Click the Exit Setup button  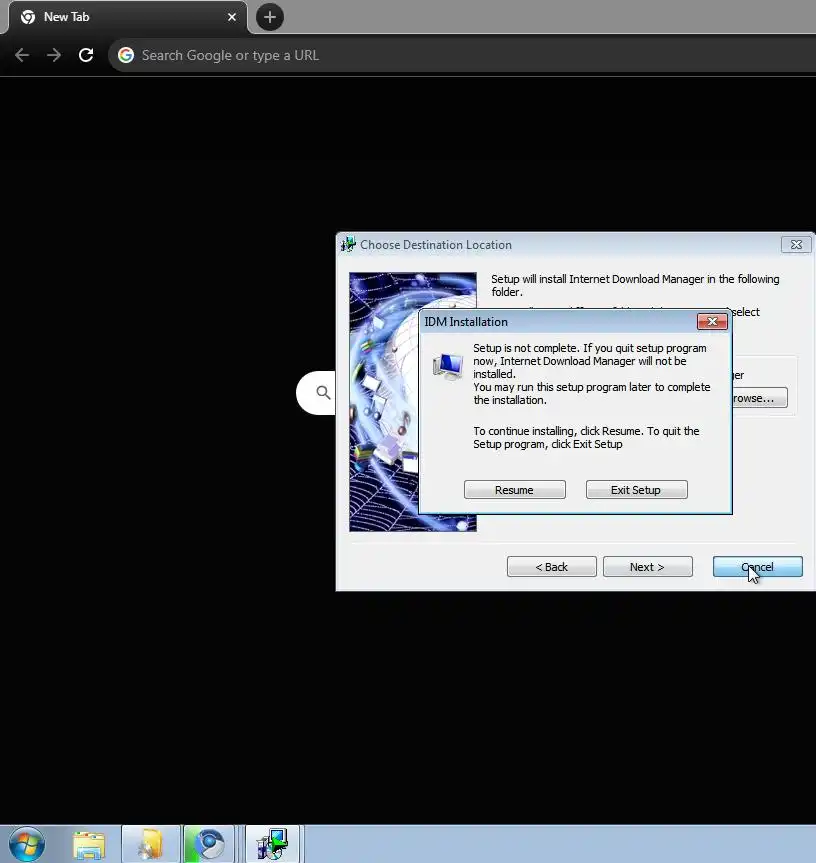point(636,490)
